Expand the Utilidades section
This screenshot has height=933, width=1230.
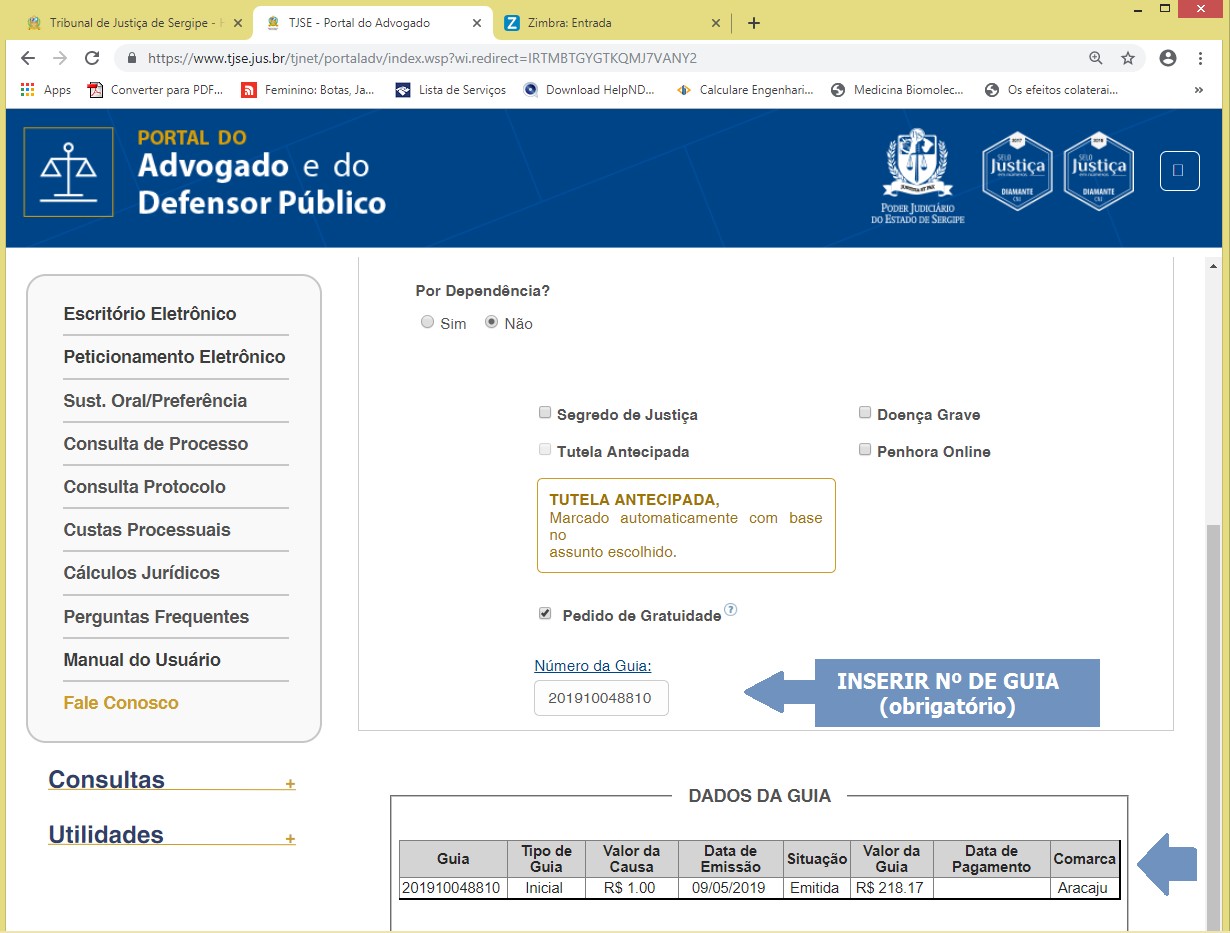[x=290, y=839]
